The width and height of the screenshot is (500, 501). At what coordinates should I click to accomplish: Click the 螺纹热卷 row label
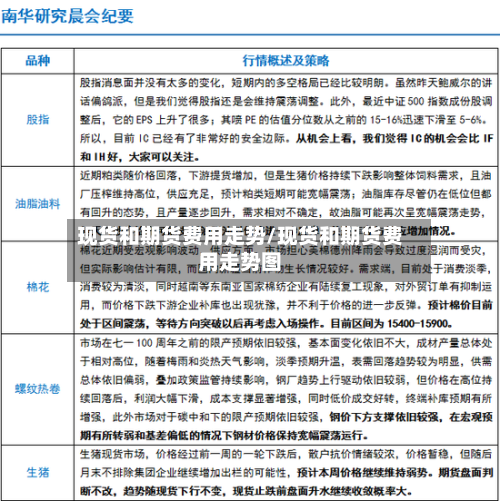pyautogui.click(x=38, y=389)
